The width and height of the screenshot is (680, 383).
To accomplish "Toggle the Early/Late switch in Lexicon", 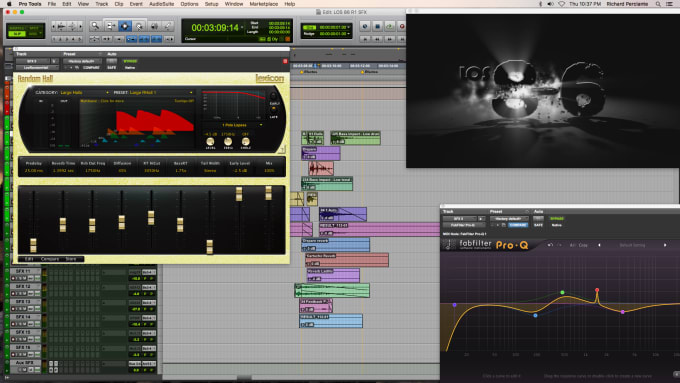I will pos(274,106).
